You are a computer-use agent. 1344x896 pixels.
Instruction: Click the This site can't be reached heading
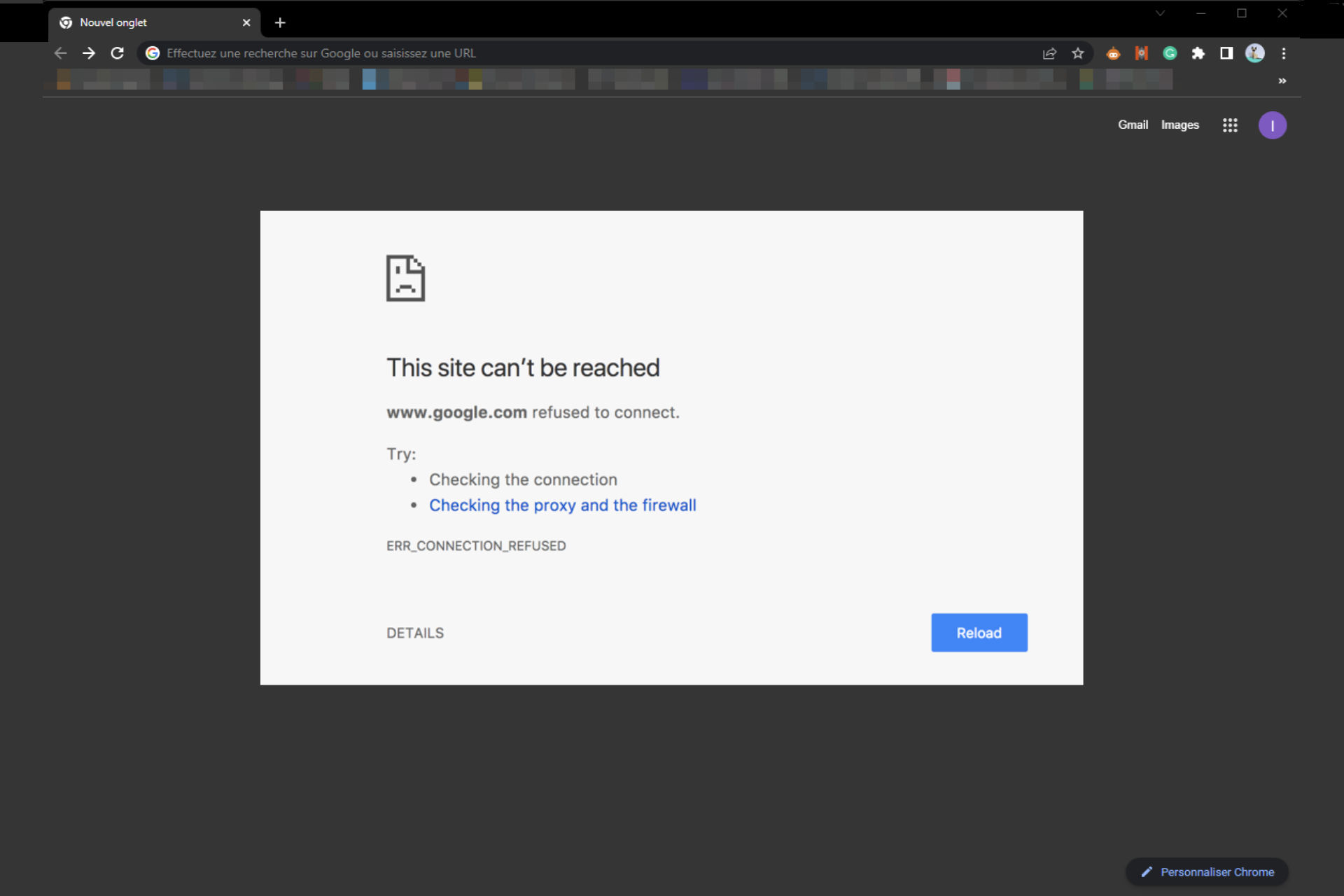pyautogui.click(x=523, y=367)
